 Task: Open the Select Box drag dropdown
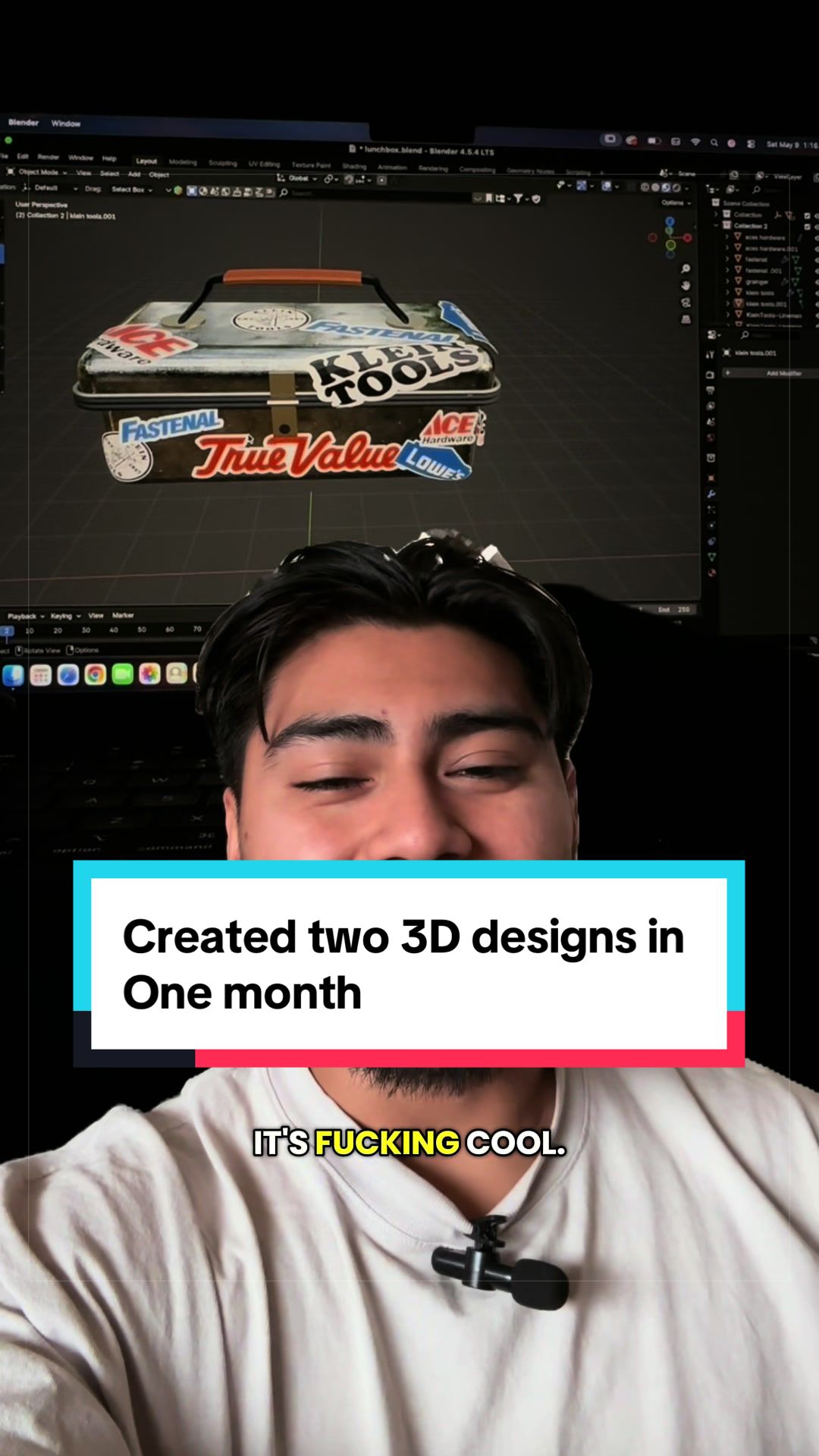click(x=133, y=189)
